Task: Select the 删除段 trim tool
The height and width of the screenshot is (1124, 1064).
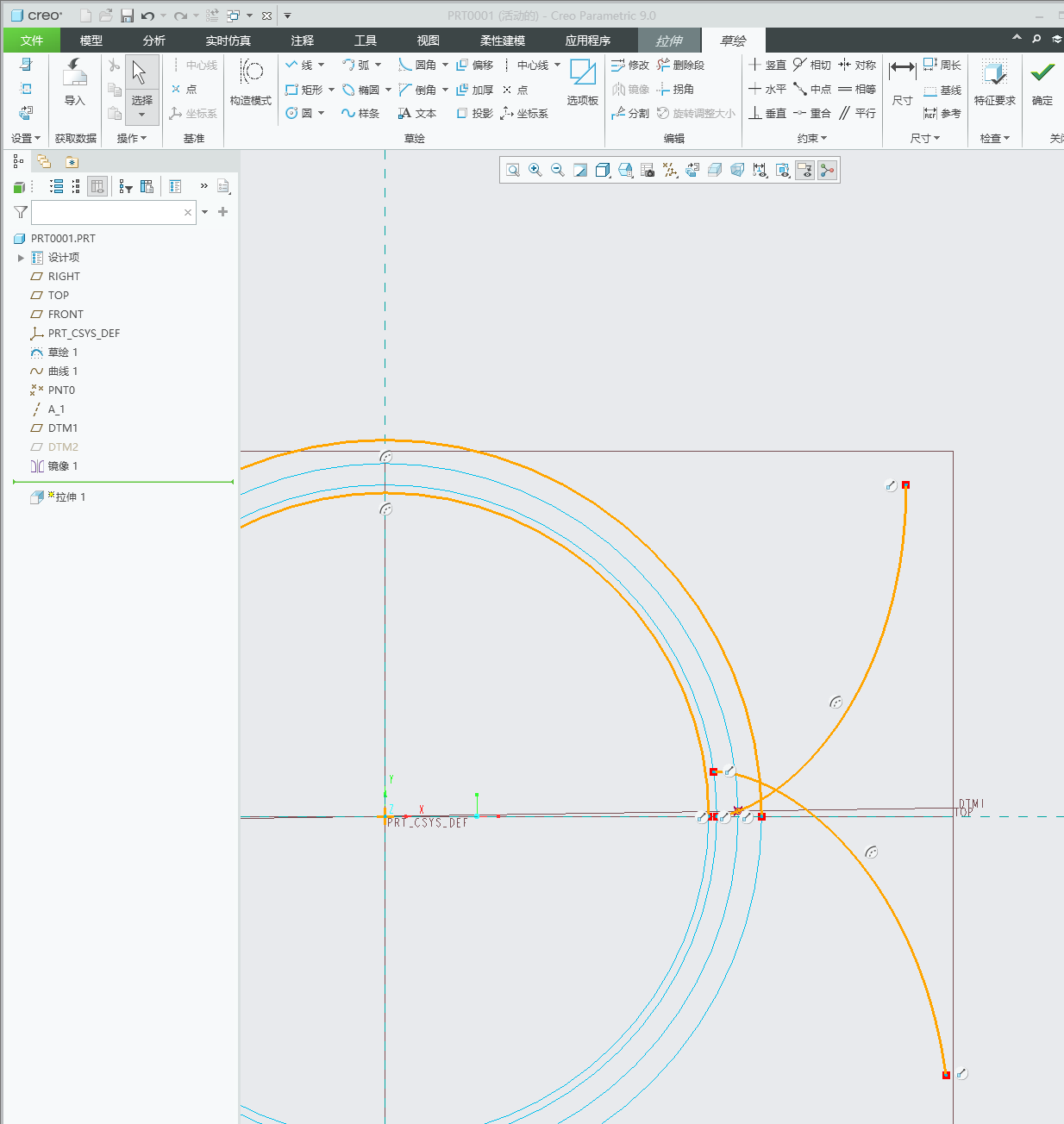Action: pos(680,65)
